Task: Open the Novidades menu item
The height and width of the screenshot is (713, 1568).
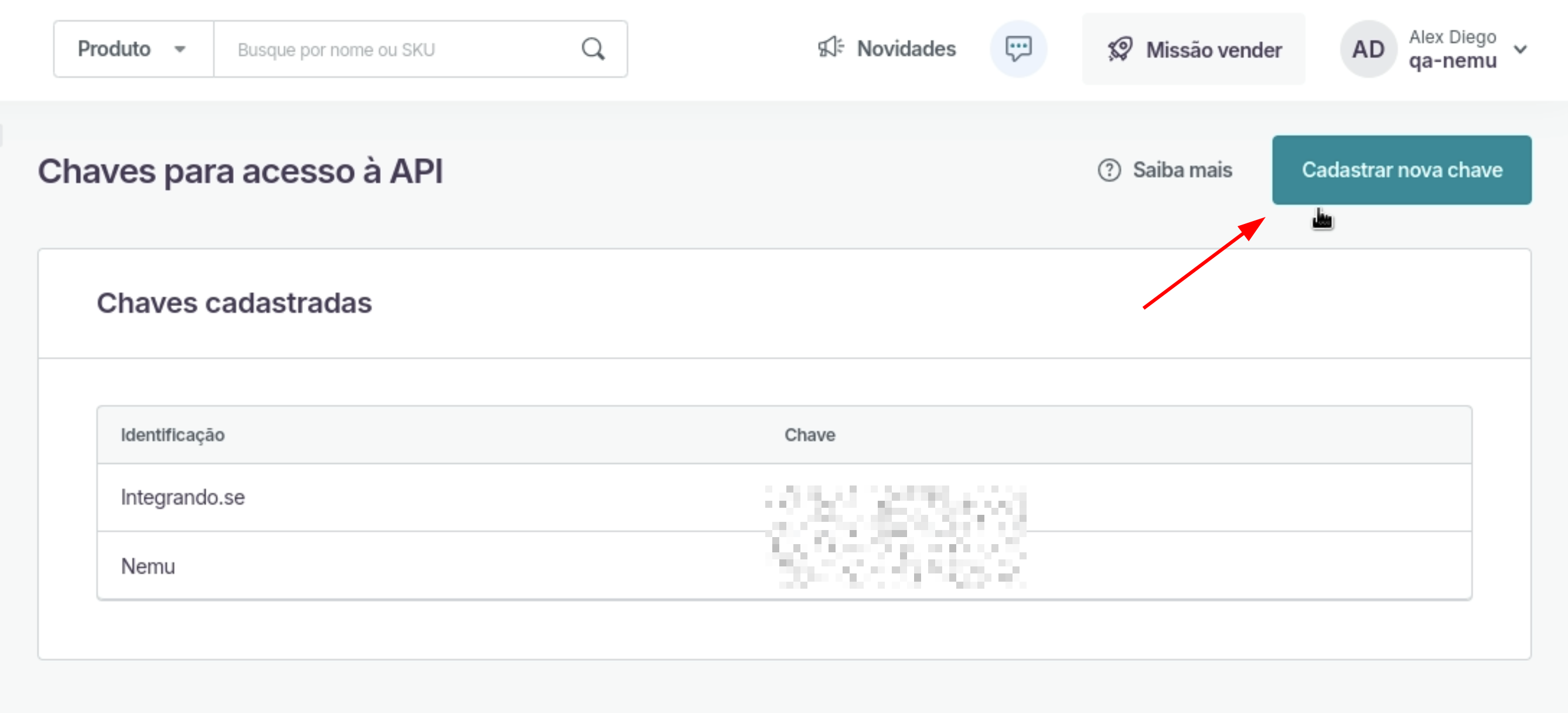Action: (x=906, y=49)
